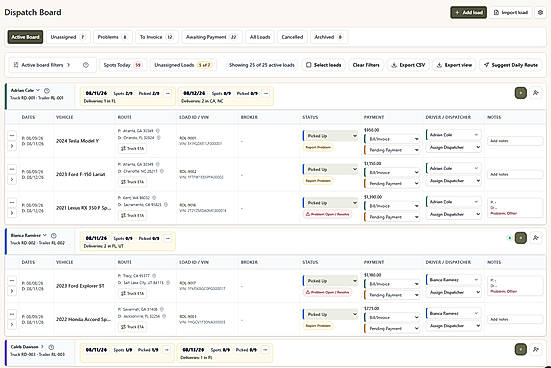The width and height of the screenshot is (551, 368).
Task: Open invoice dropdown for $775.00 load
Action: point(392,318)
